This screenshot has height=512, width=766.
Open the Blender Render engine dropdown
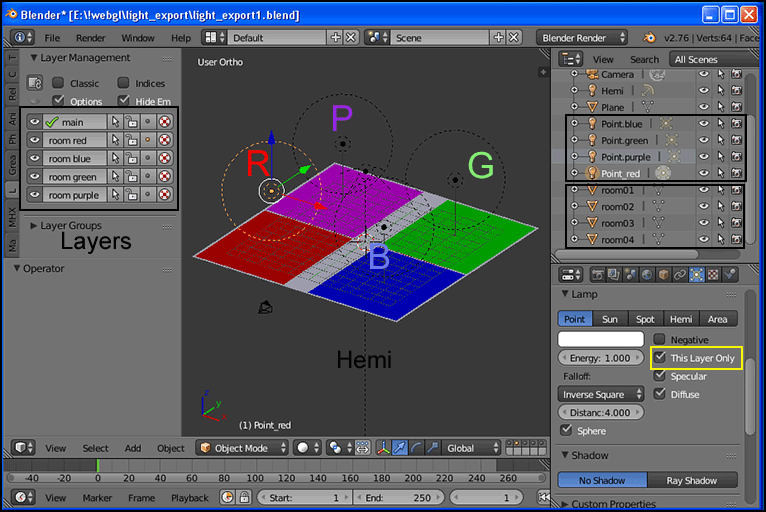581,38
